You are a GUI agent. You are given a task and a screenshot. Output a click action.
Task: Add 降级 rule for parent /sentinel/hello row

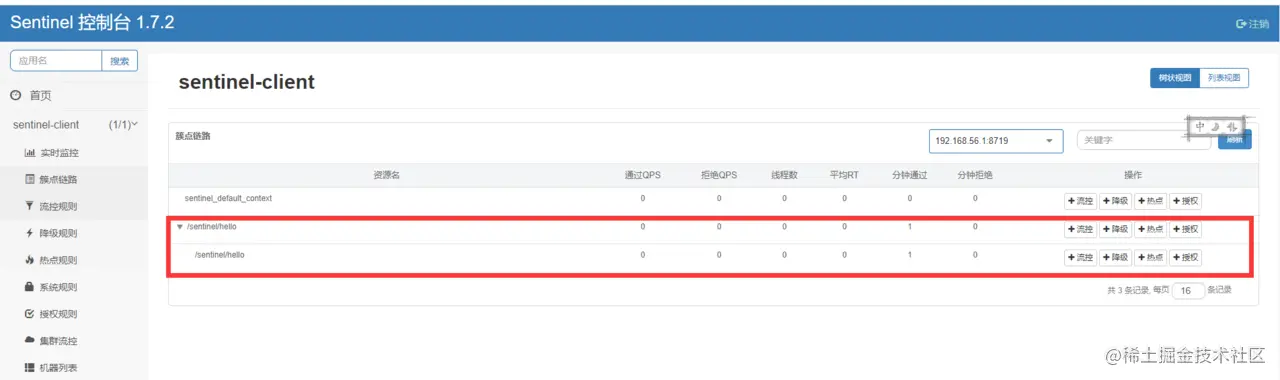(1115, 229)
